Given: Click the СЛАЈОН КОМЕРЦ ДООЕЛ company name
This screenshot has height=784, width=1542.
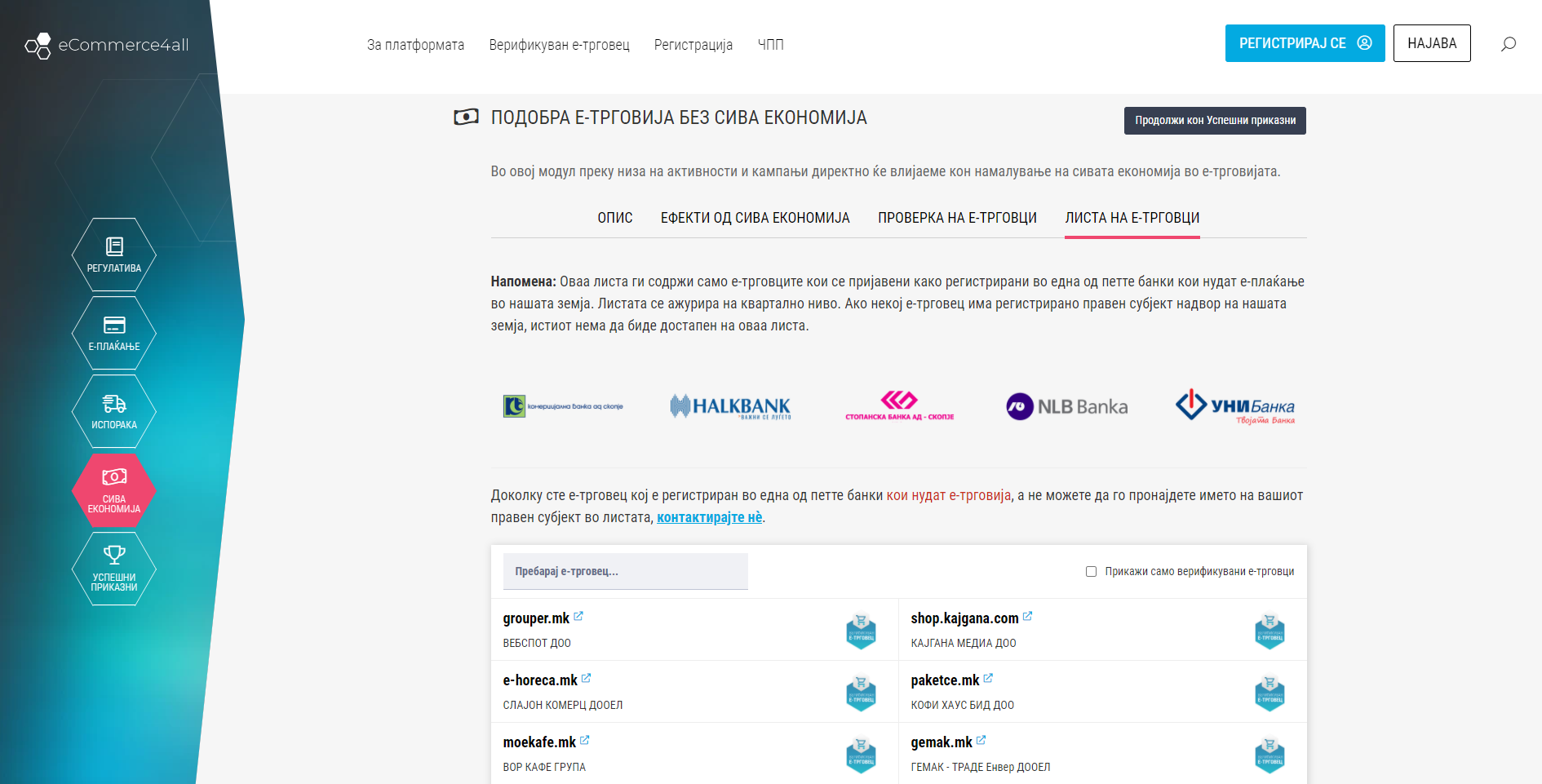Looking at the screenshot, I should click(x=563, y=705).
